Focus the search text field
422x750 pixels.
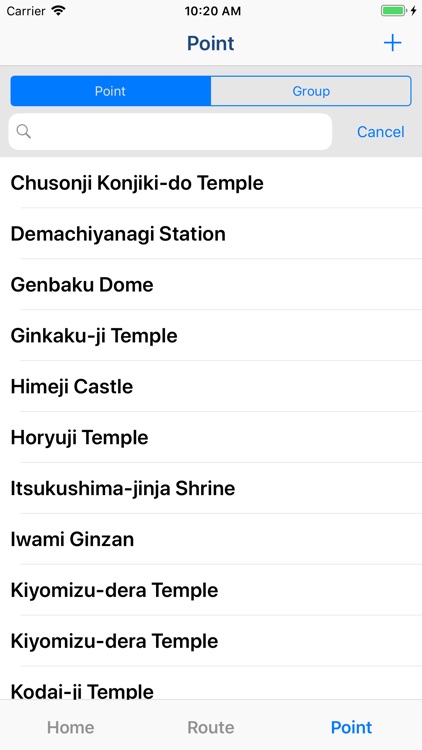point(170,132)
